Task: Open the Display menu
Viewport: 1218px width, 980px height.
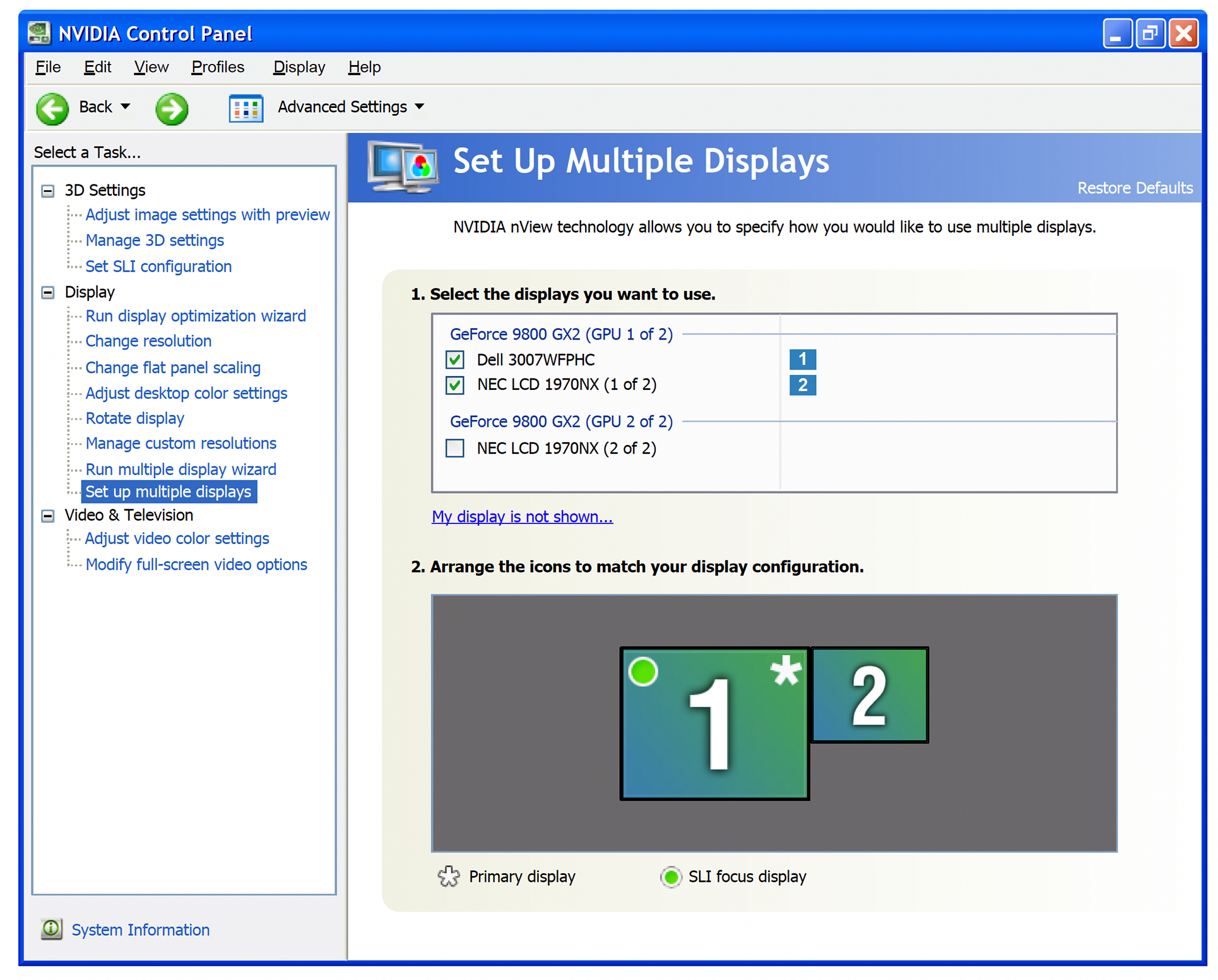Action: pos(299,67)
